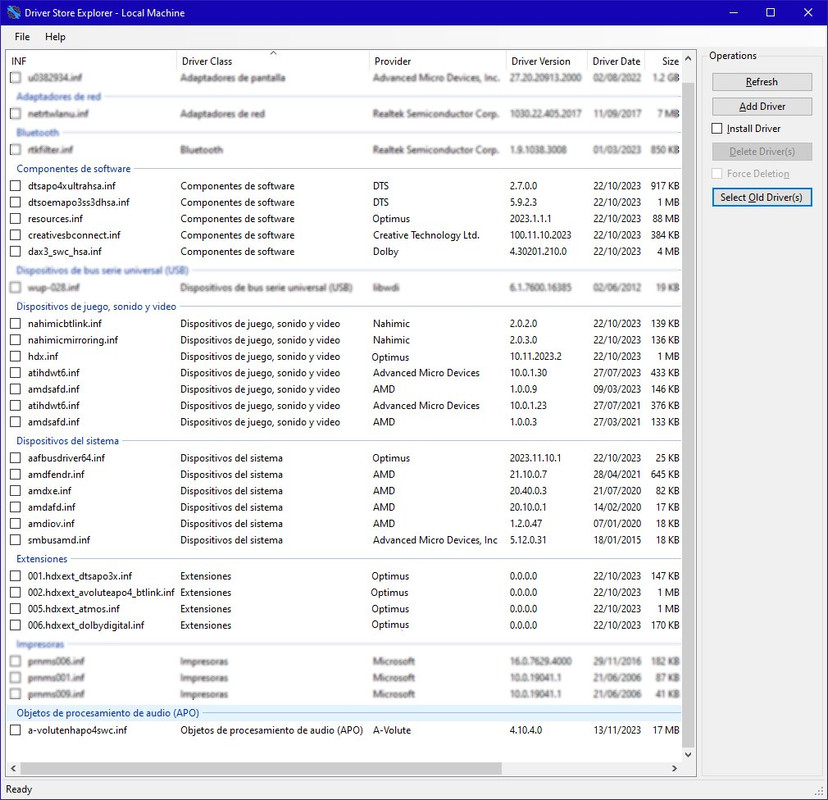The height and width of the screenshot is (800, 828).
Task: Check the hdx.inf checkbox
Action: tap(15, 356)
